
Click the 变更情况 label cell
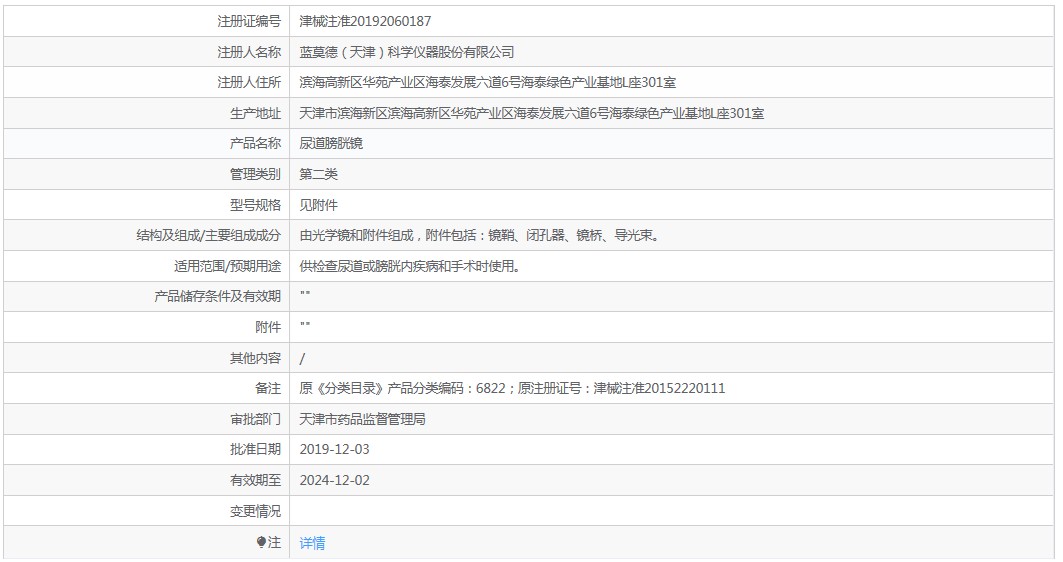[146, 511]
